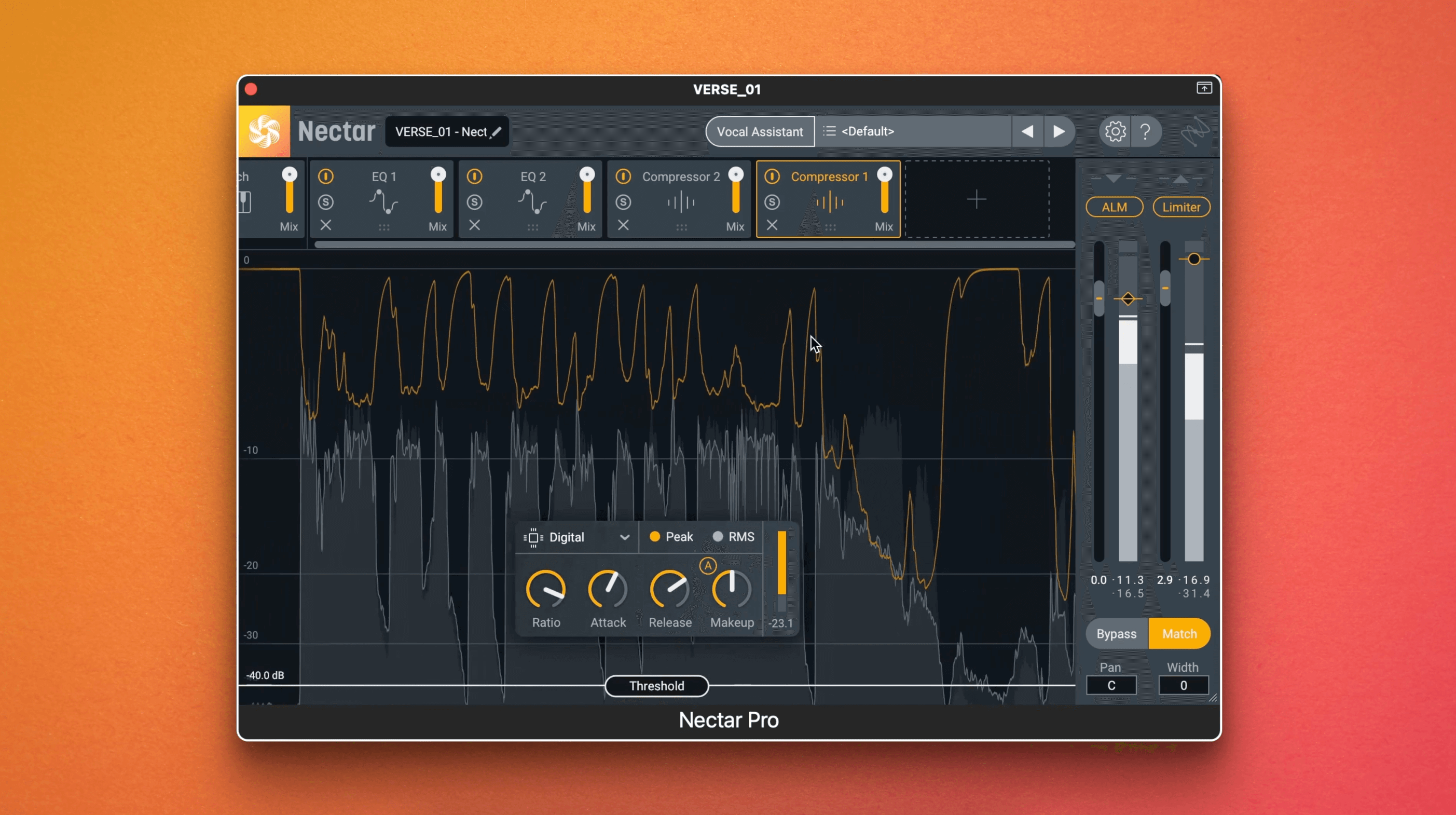The width and height of the screenshot is (1456, 815).
Task: Click the EQ 1 Mix slider
Action: tap(438, 191)
